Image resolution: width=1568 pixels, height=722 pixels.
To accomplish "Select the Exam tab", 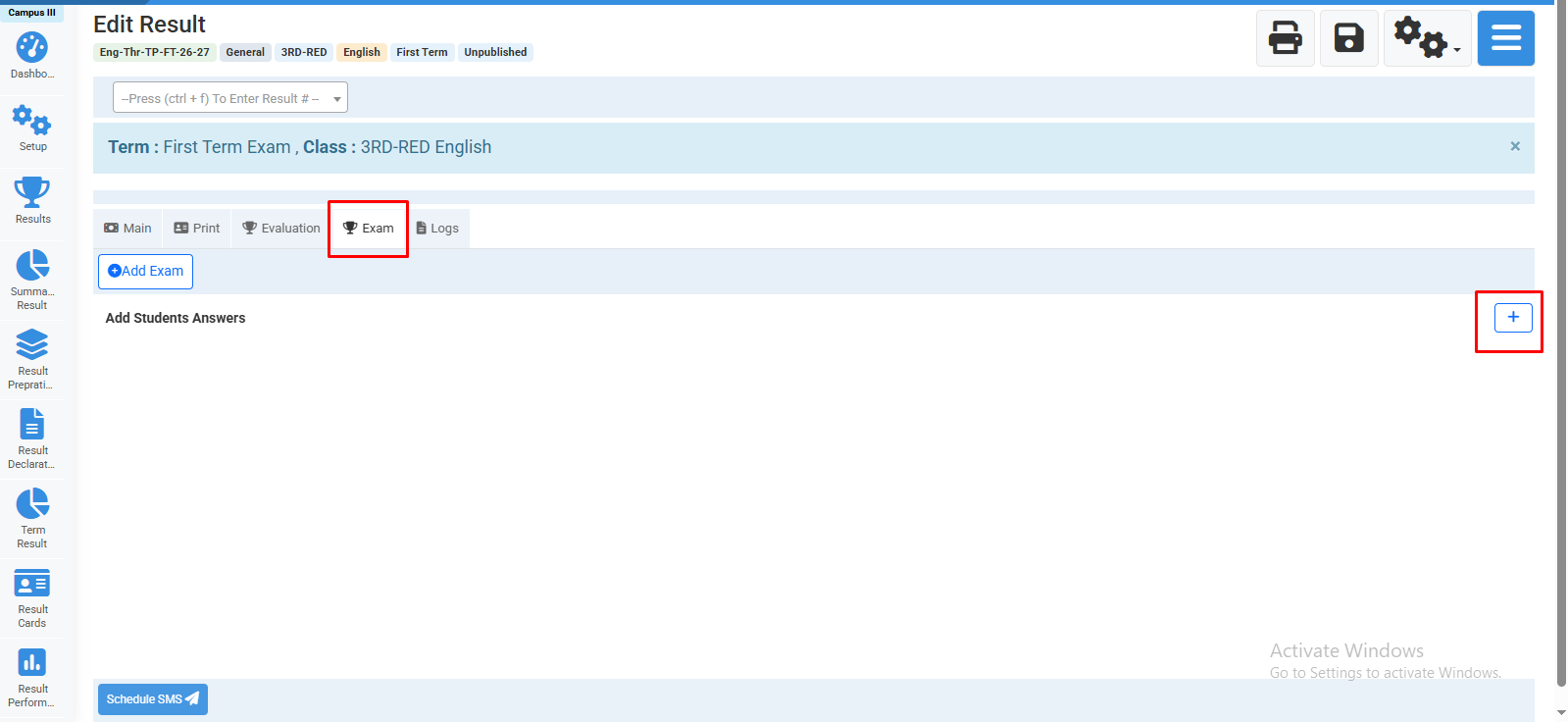I will point(369,228).
